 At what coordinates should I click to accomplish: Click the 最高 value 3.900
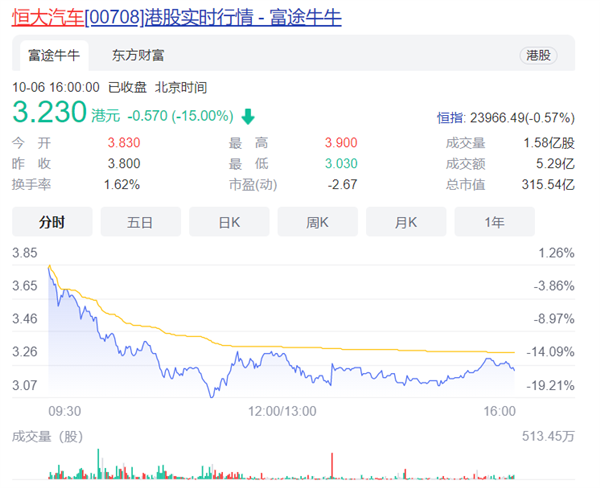coord(341,143)
